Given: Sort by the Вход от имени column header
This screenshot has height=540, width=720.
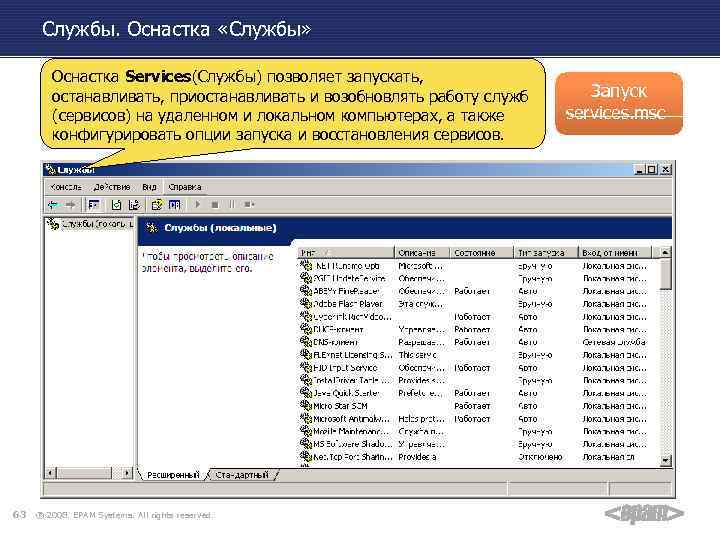Looking at the screenshot, I should [615, 253].
